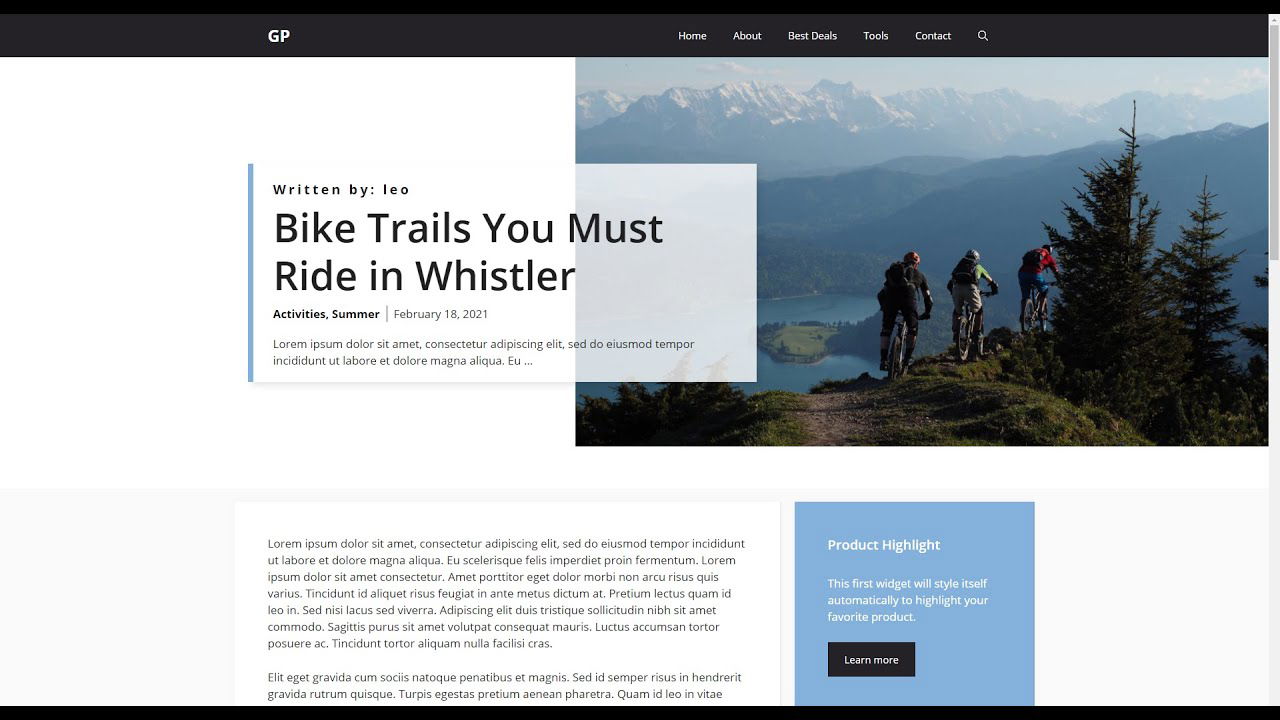The width and height of the screenshot is (1280, 720).
Task: Click the blue Product Highlight widget description
Action: 908,600
